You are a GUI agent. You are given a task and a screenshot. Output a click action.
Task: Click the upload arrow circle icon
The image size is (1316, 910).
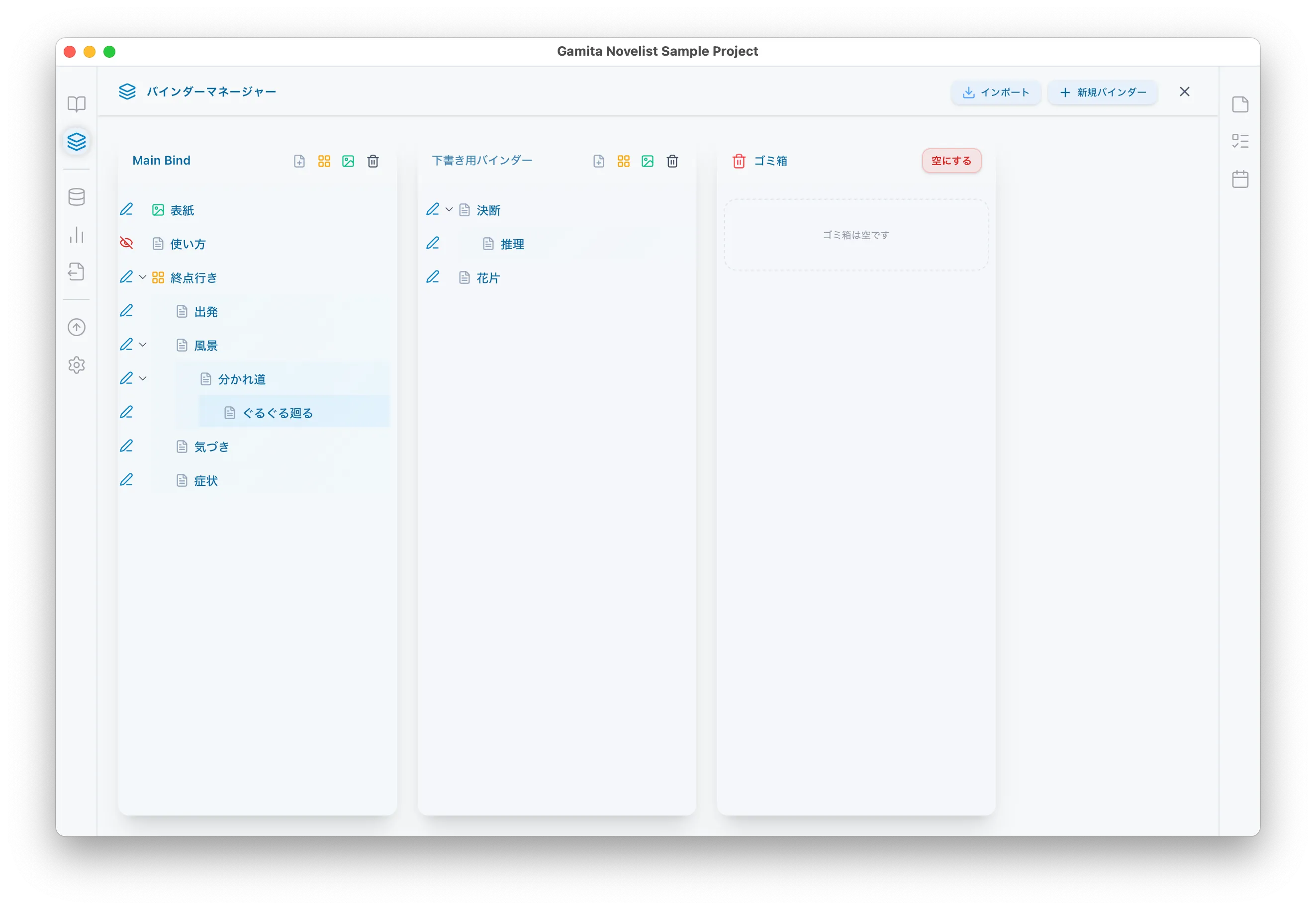[77, 327]
